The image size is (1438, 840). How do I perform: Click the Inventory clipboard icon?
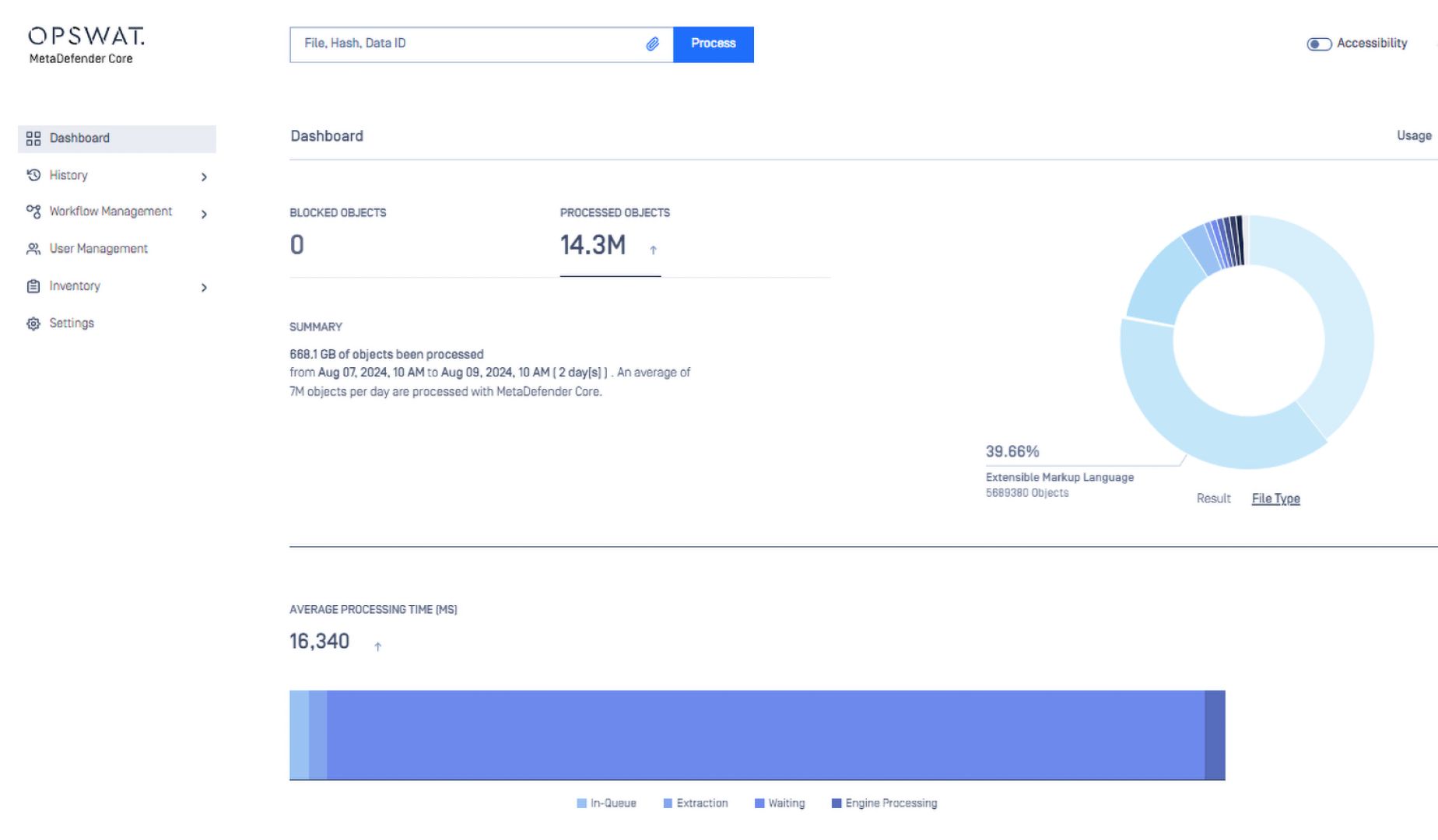pos(33,286)
